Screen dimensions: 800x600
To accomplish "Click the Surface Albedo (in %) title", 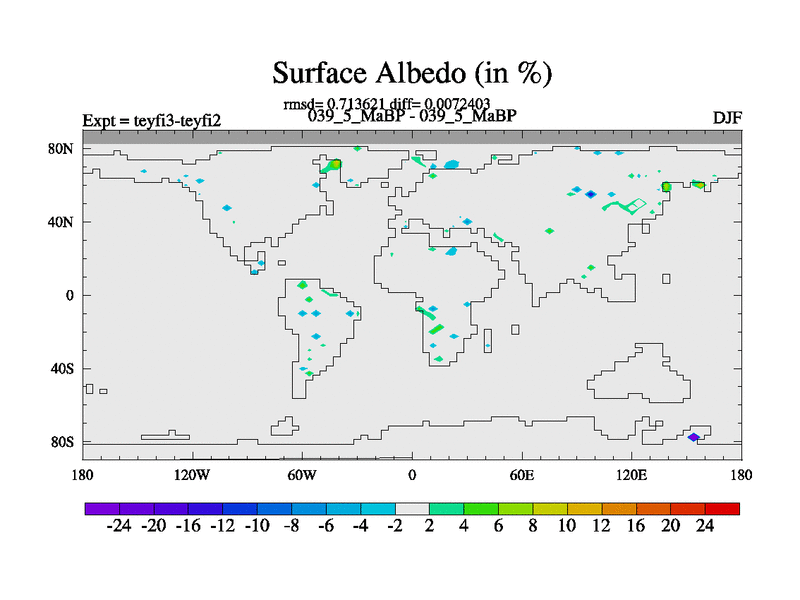I will pos(412,73).
